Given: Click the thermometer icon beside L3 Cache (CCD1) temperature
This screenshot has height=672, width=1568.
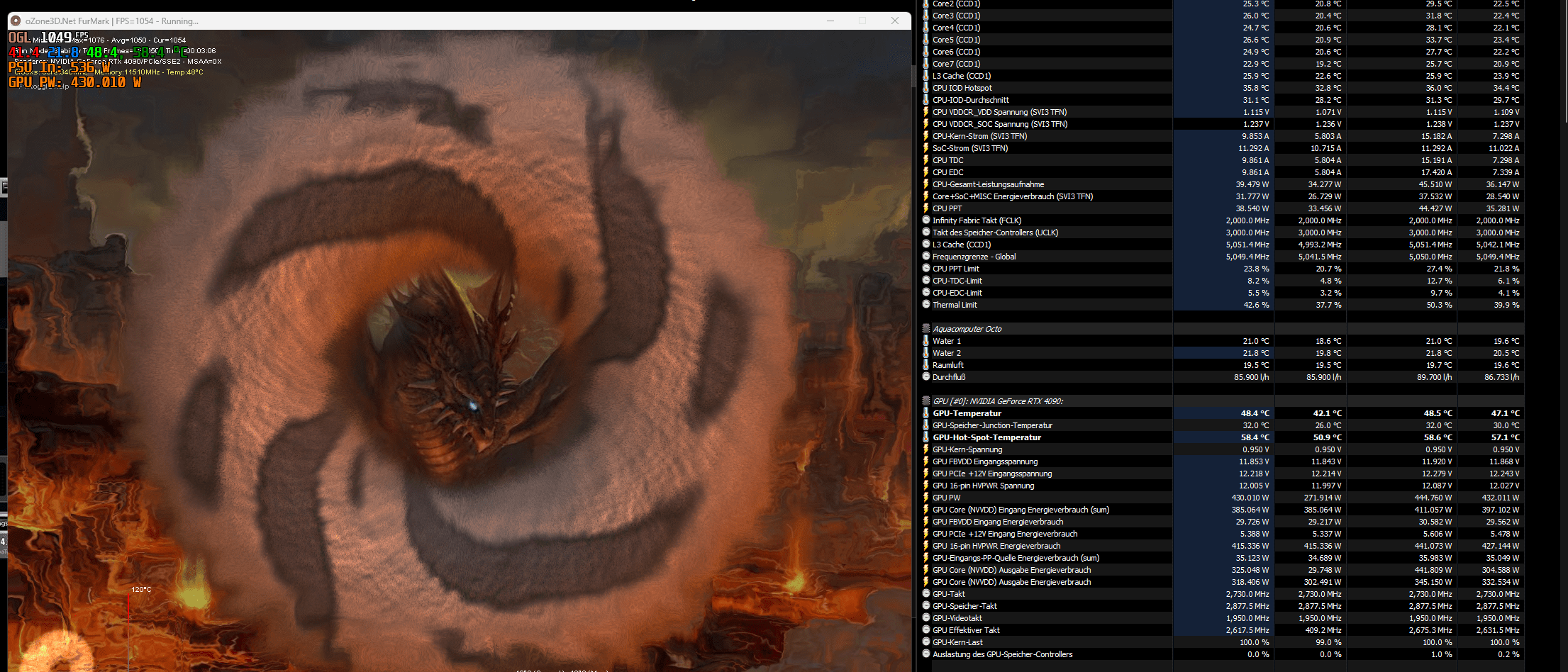Looking at the screenshot, I should point(925,76).
